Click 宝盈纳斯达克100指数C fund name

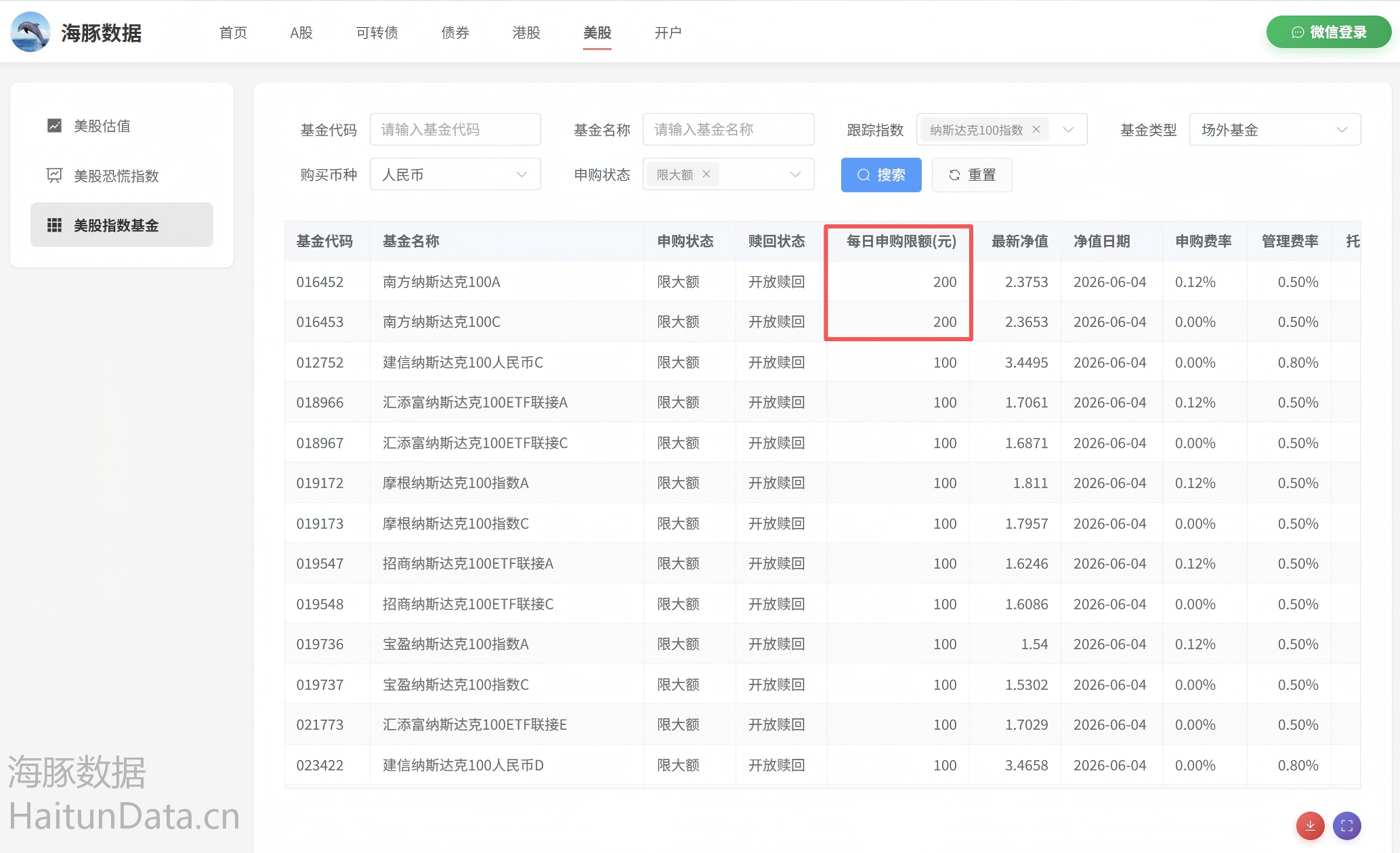(456, 684)
